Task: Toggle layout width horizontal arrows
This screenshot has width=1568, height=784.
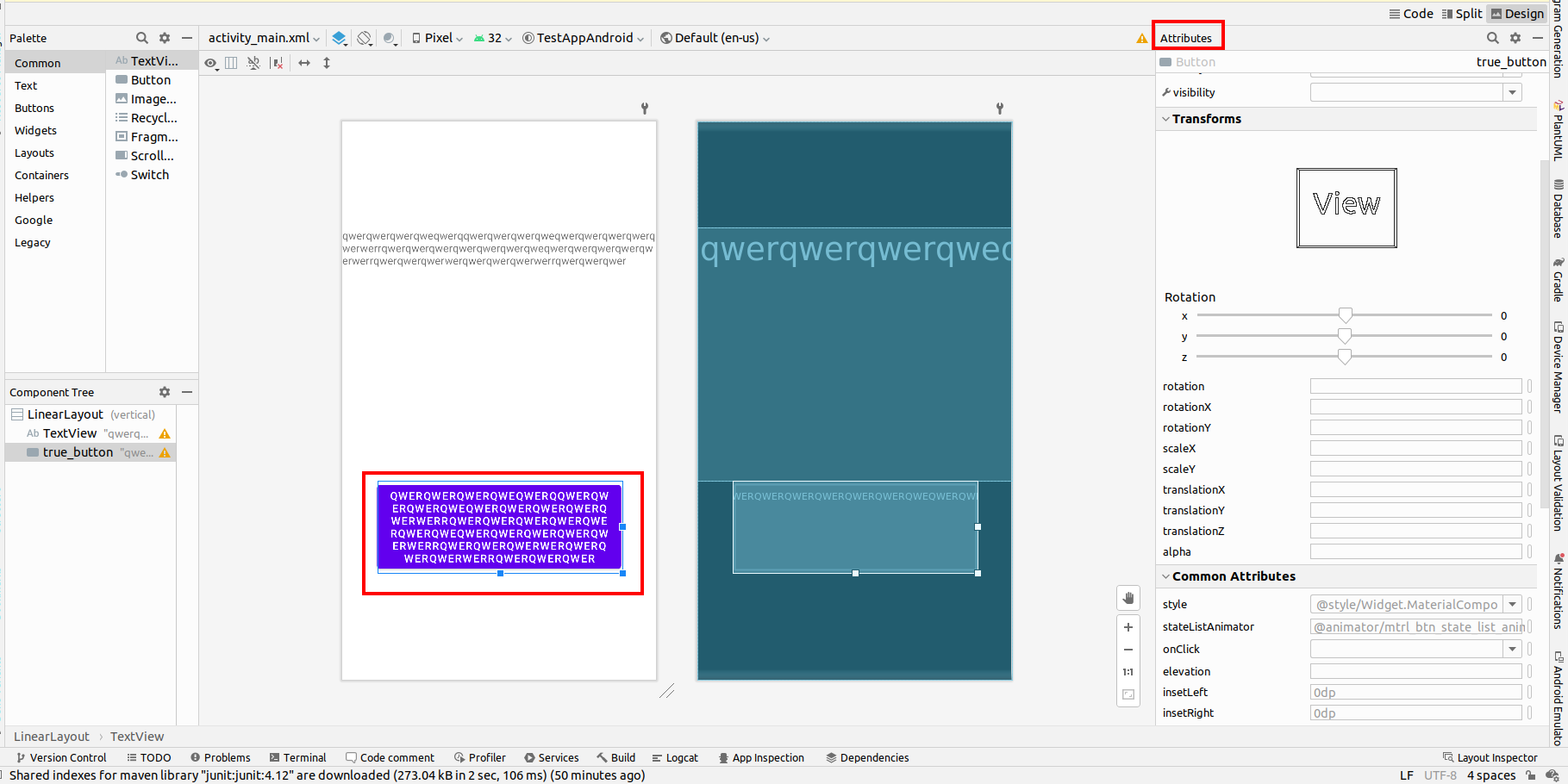Action: point(304,63)
